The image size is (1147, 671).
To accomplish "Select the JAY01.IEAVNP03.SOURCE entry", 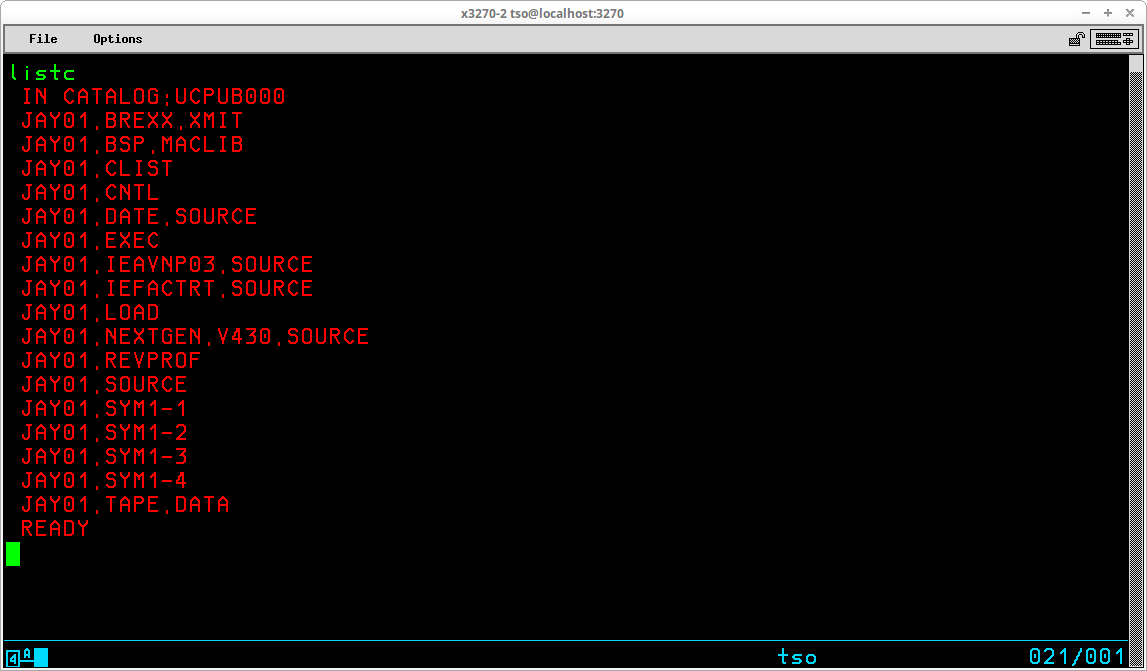I will [167, 264].
